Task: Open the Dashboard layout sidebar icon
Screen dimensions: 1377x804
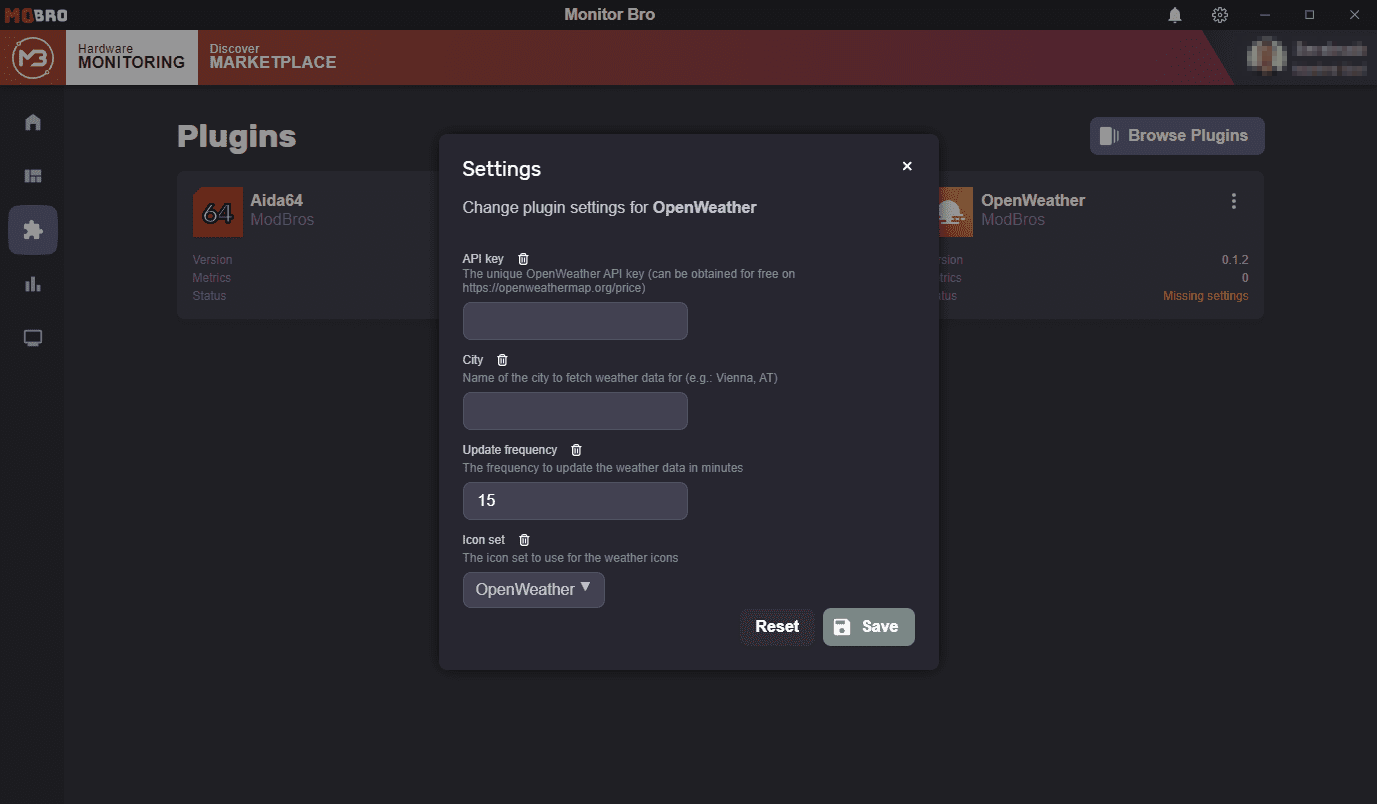Action: (33, 176)
